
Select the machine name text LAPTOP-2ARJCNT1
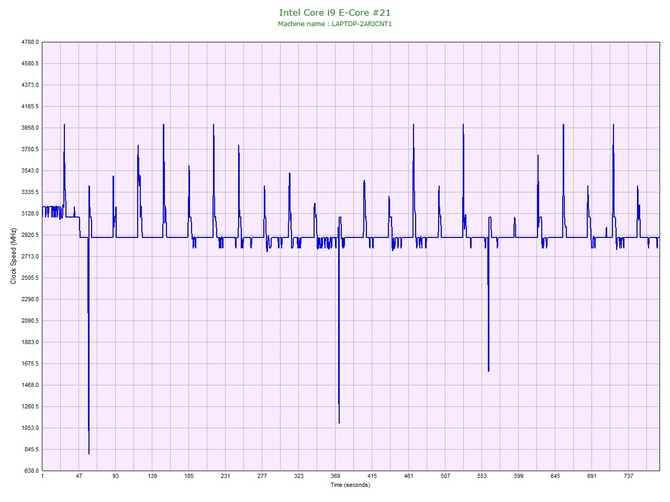pyautogui.click(x=361, y=24)
